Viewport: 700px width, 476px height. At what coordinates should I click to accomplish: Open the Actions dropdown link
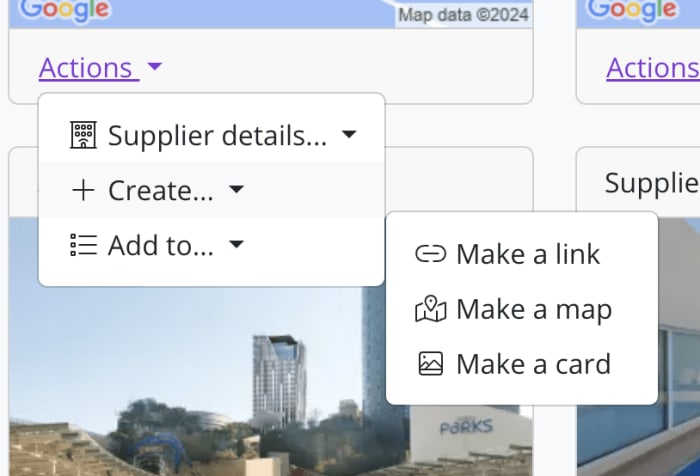pos(89,68)
